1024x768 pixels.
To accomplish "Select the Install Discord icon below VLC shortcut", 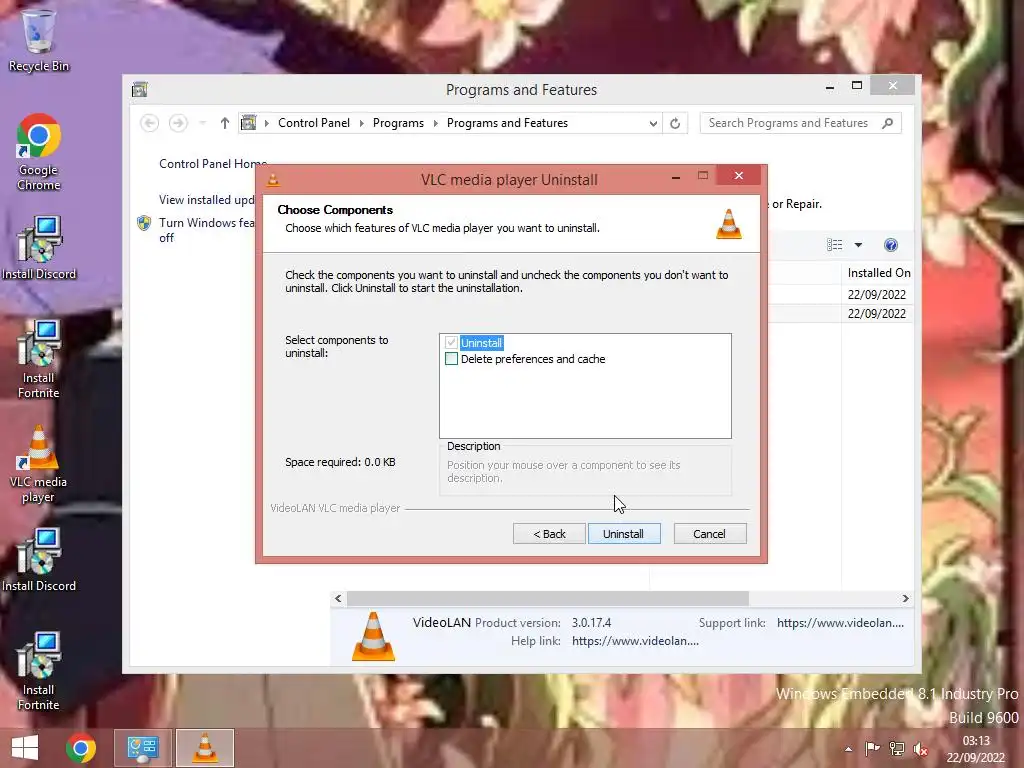I will point(39,560).
